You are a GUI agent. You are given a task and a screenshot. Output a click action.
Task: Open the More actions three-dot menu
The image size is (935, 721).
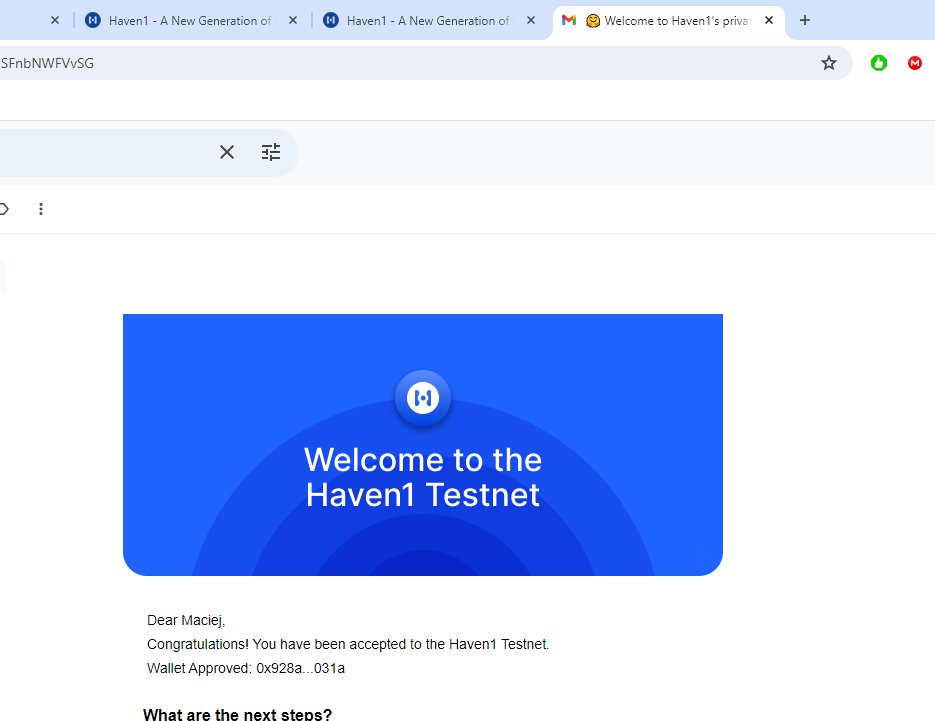tap(41, 209)
